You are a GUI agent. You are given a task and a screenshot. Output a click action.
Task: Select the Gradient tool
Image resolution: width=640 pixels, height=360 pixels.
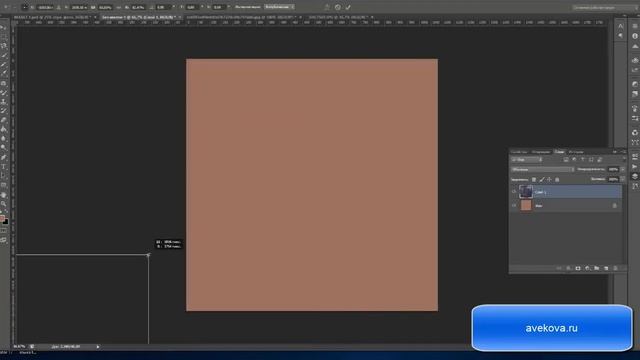click(x=4, y=129)
